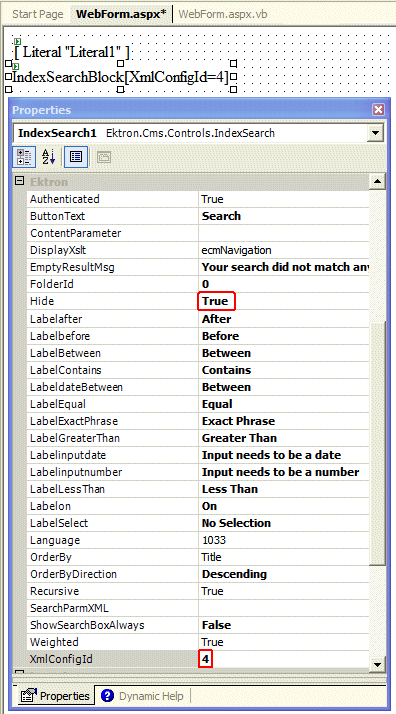Select the Labelbefore property name
The image size is (396, 714).
pos(60,336)
